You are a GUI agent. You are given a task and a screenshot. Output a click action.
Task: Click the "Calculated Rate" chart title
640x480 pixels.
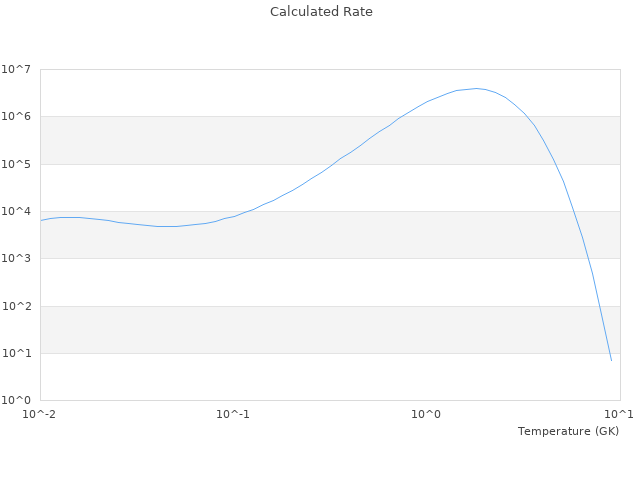[320, 12]
